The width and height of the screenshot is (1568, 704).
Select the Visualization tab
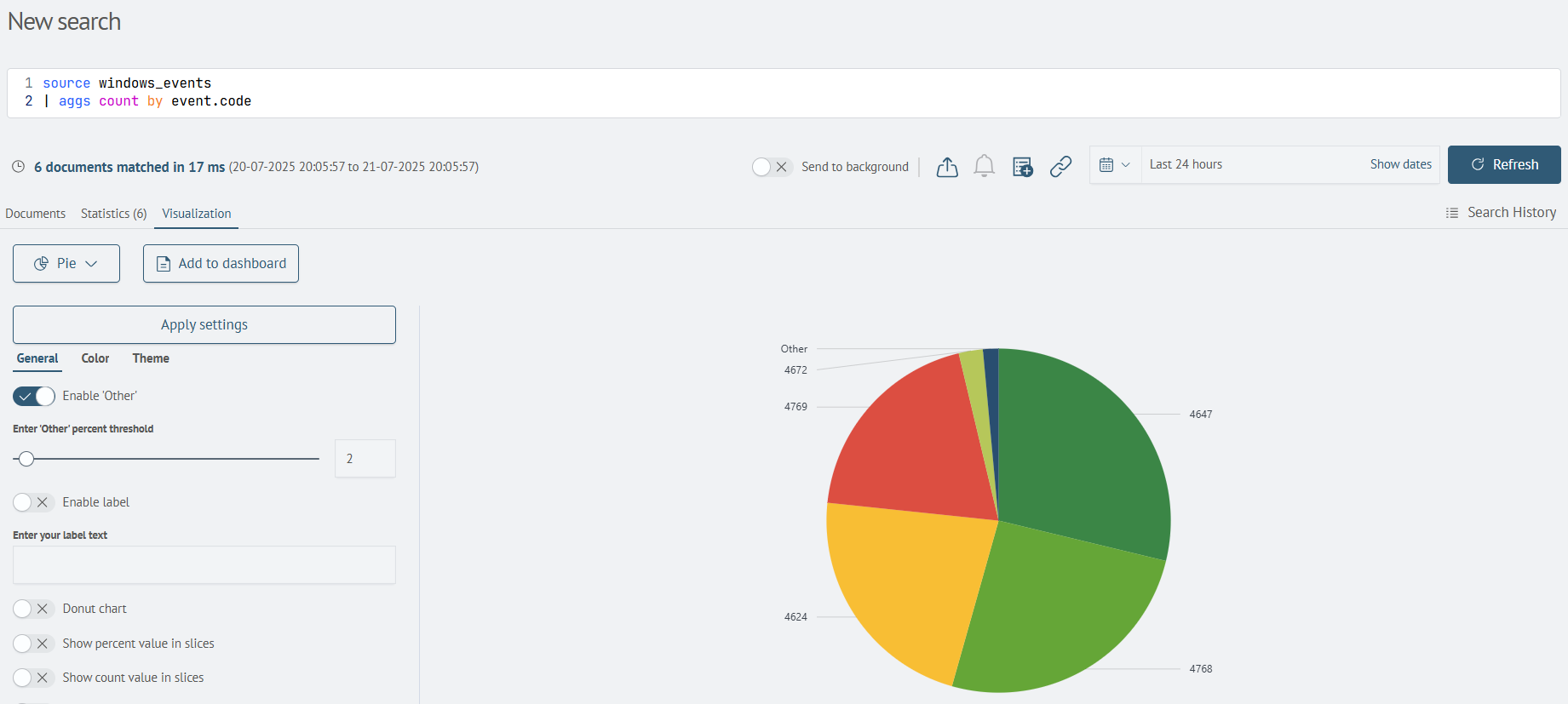(197, 214)
